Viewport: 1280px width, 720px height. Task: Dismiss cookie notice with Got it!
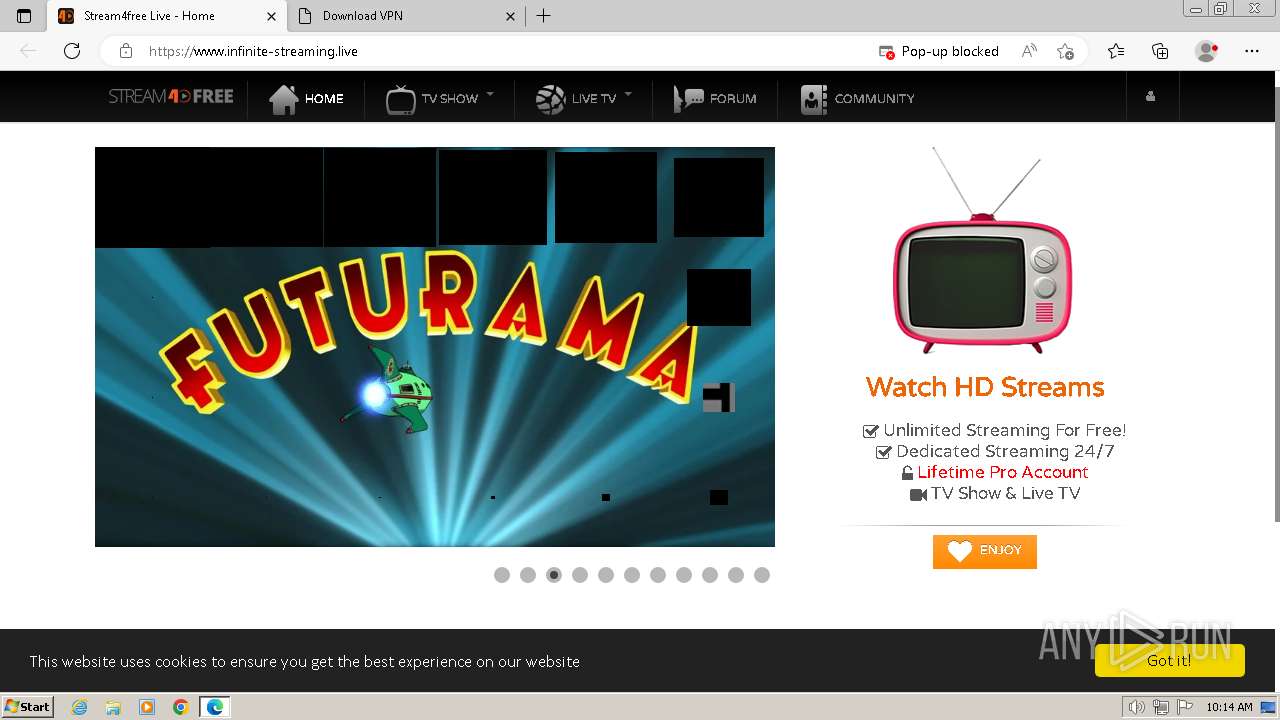click(1169, 660)
